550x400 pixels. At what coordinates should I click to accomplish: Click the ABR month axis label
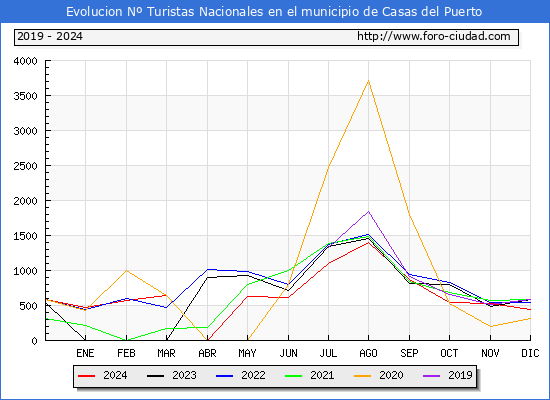(x=207, y=353)
